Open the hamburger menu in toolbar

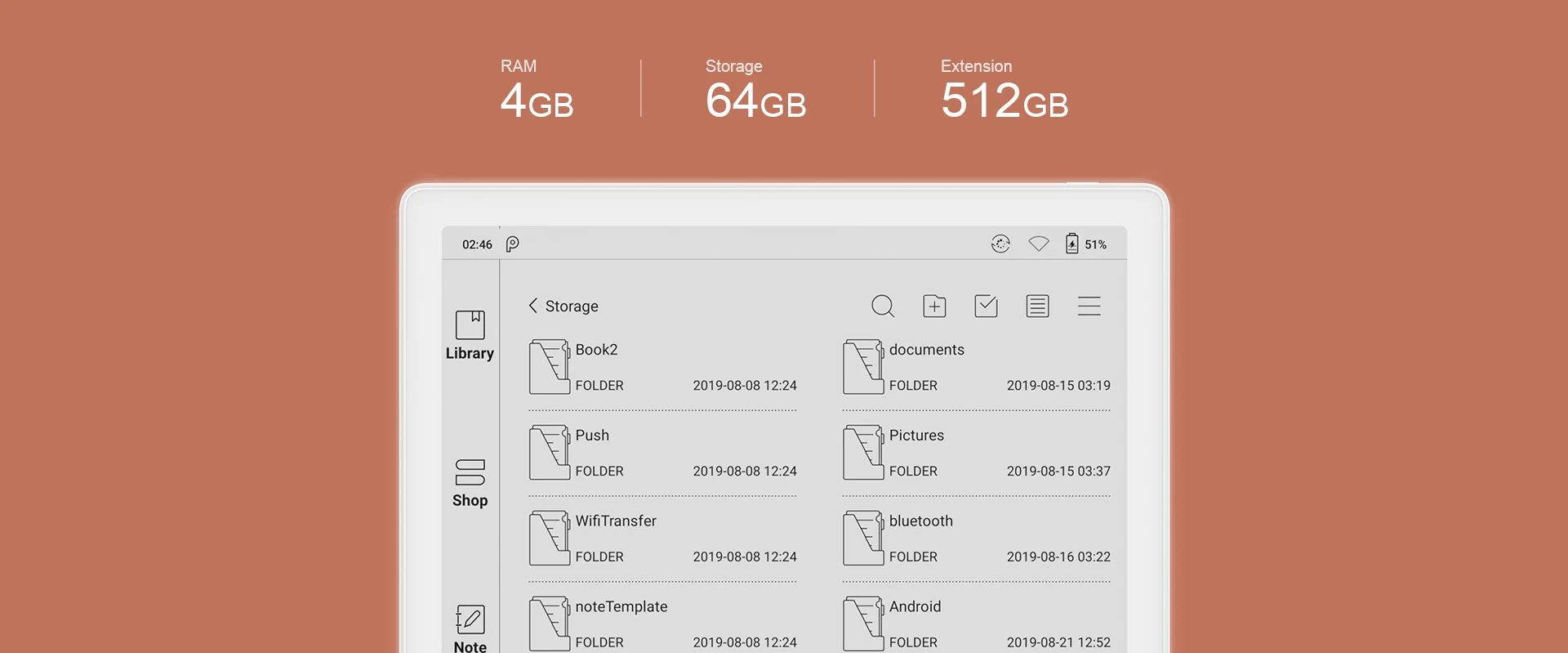click(1089, 306)
